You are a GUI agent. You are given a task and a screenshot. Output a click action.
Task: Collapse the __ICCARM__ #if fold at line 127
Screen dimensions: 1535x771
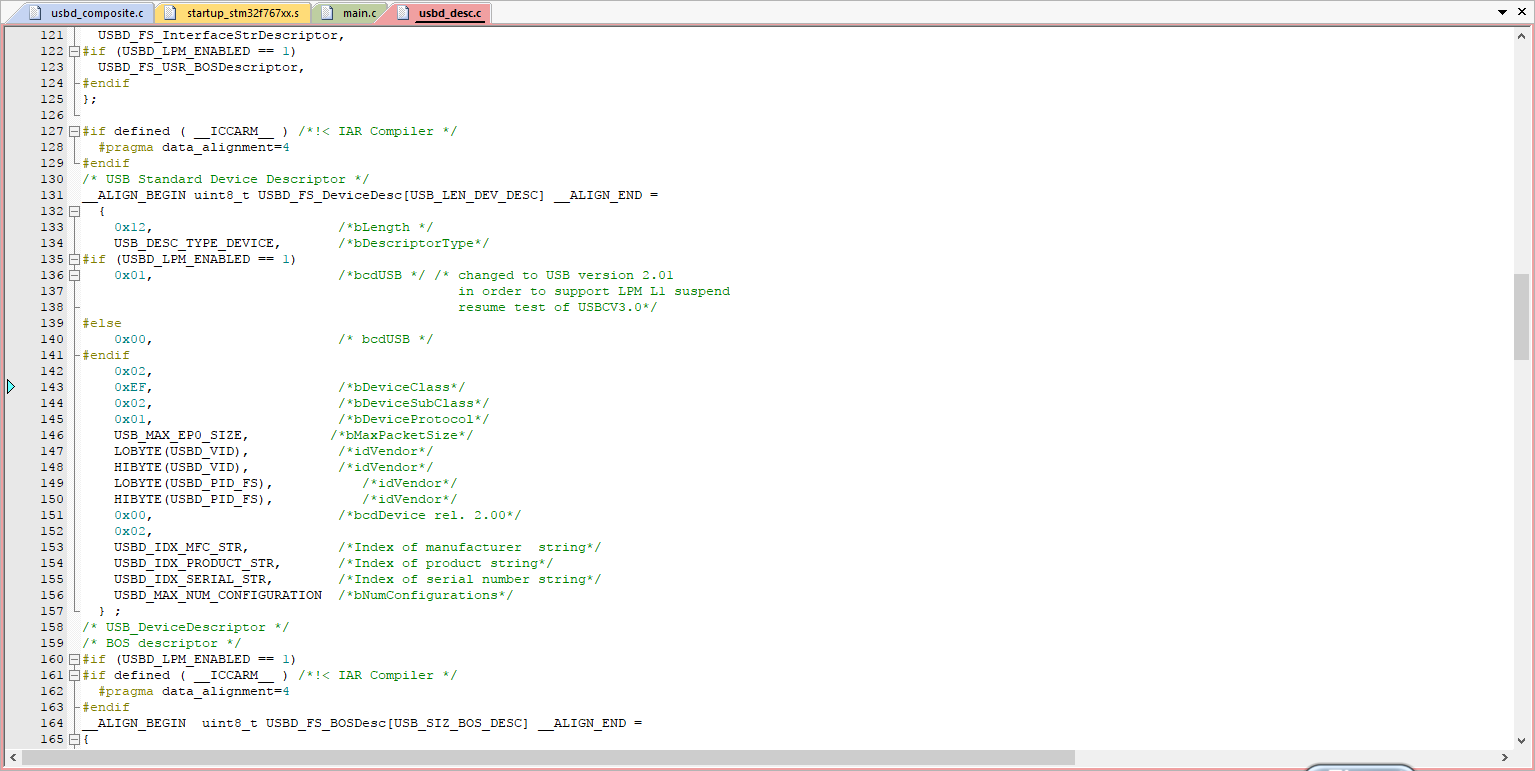coord(74,131)
